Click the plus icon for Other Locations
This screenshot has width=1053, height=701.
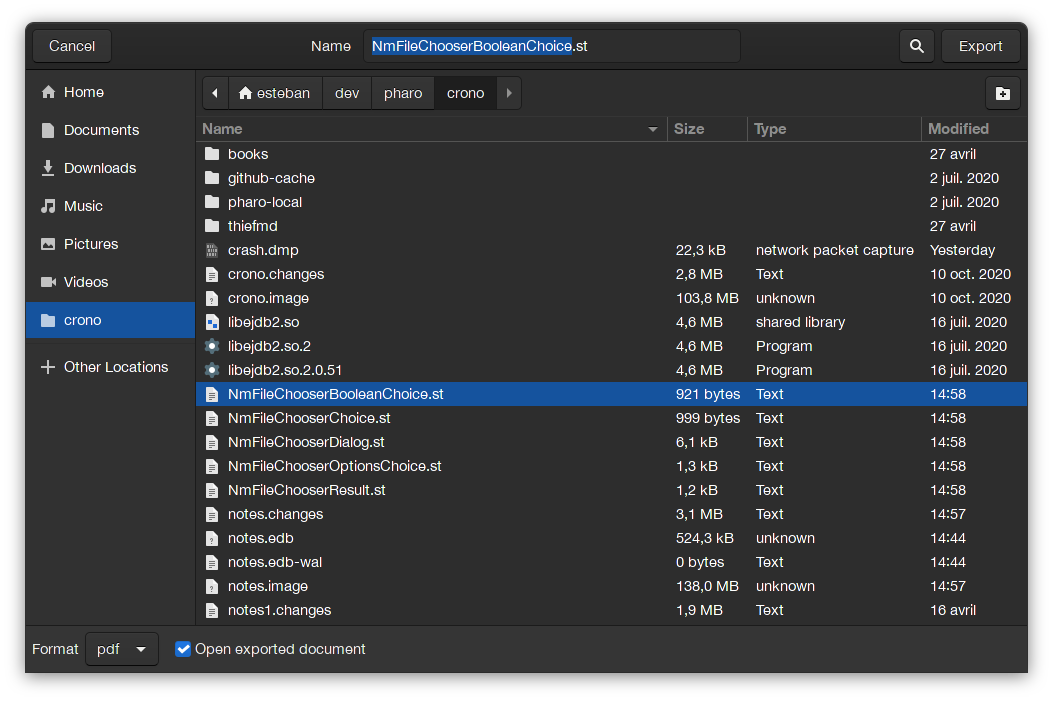[48, 367]
